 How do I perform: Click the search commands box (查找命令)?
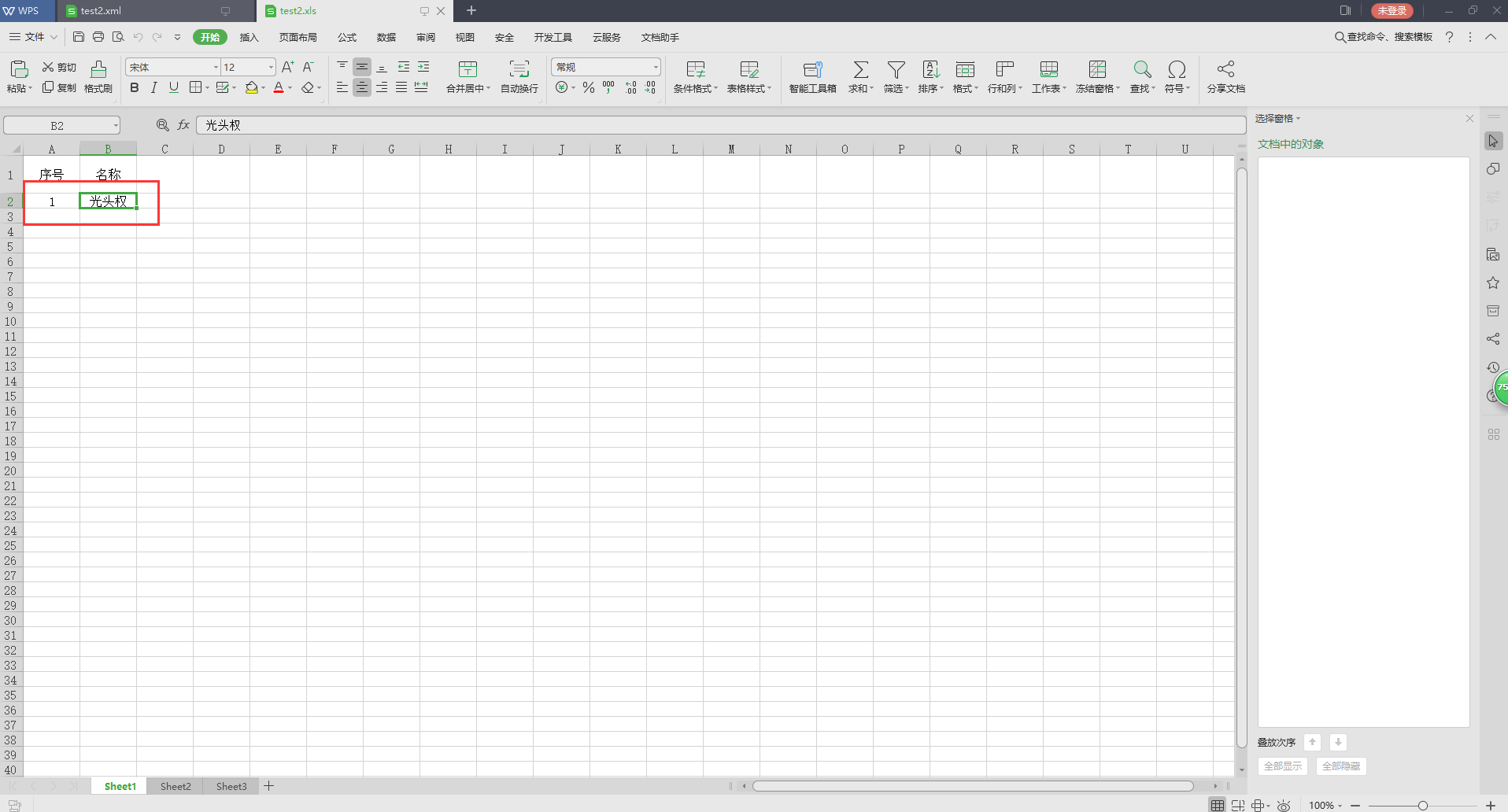click(x=1383, y=37)
